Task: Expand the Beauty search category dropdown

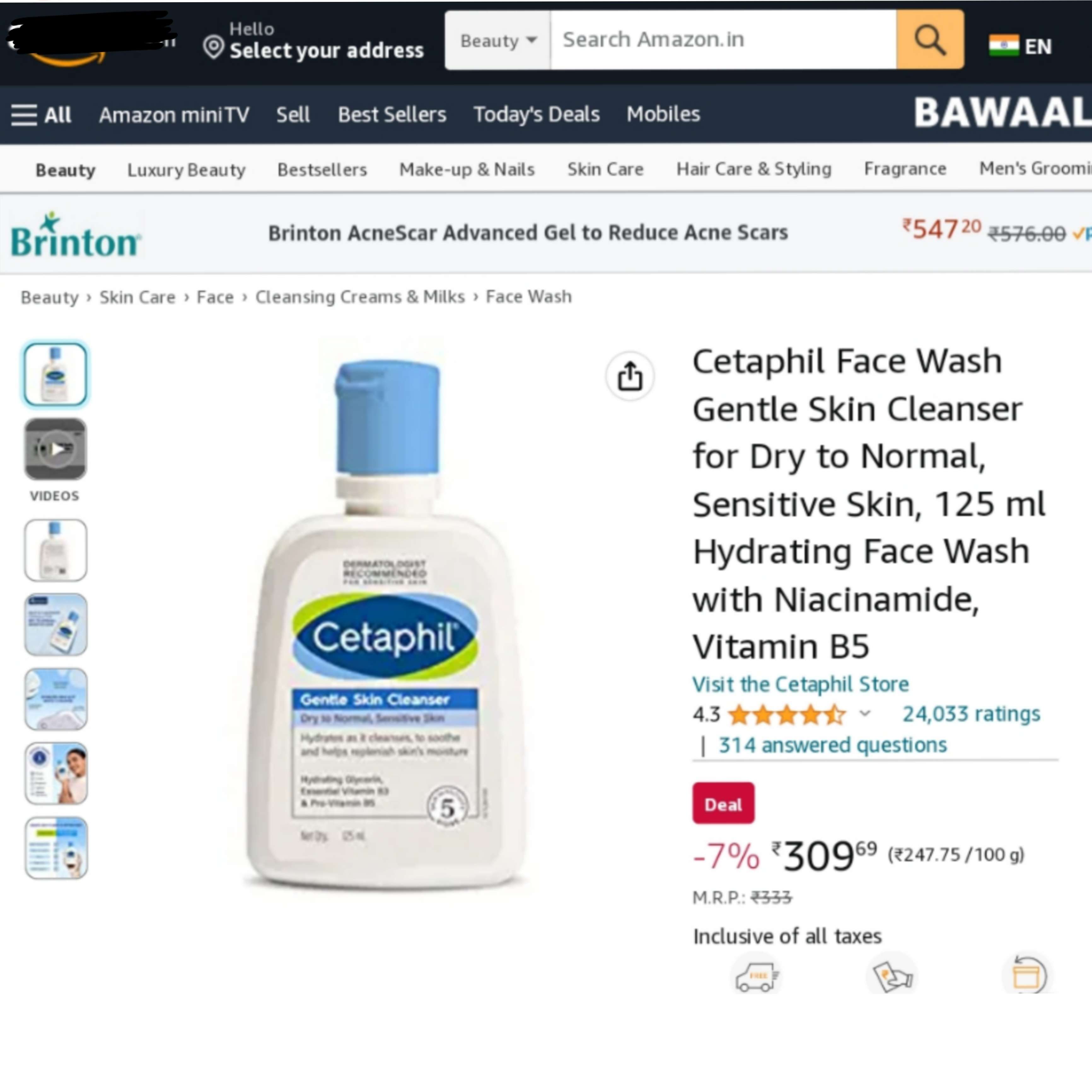Action: tap(497, 40)
